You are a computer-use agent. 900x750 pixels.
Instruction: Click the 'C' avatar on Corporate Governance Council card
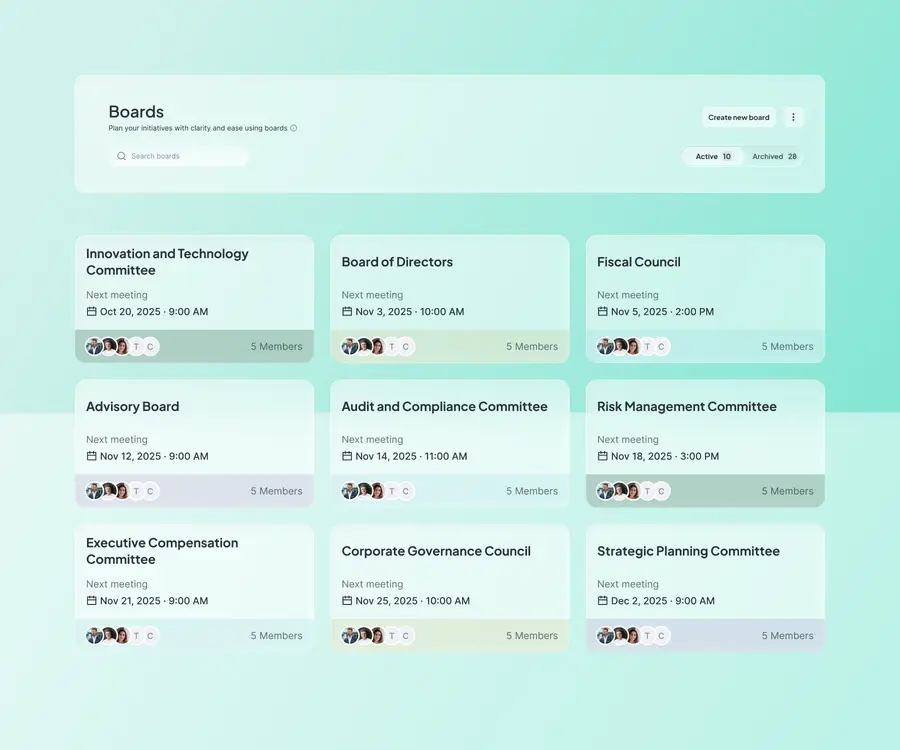click(x=406, y=636)
